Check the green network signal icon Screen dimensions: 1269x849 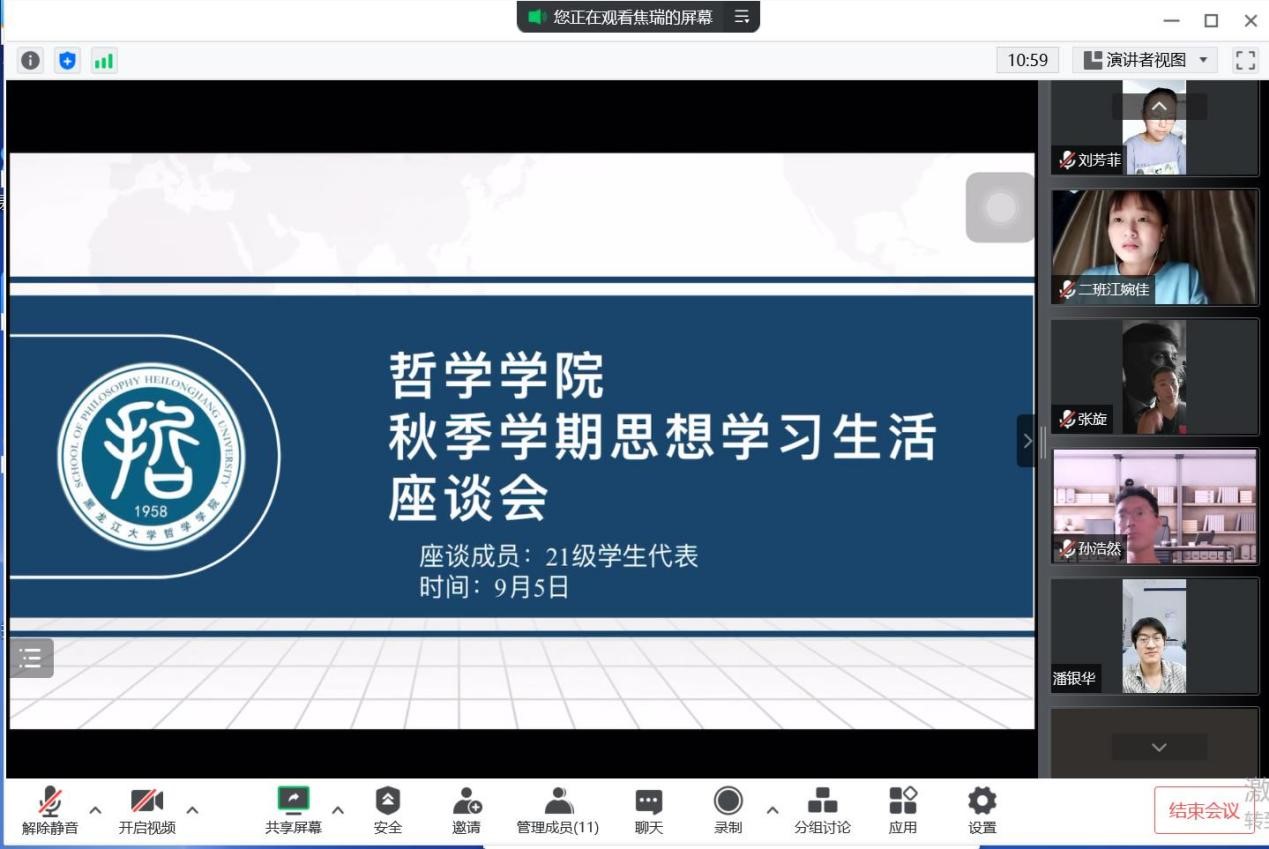pyautogui.click(x=104, y=61)
